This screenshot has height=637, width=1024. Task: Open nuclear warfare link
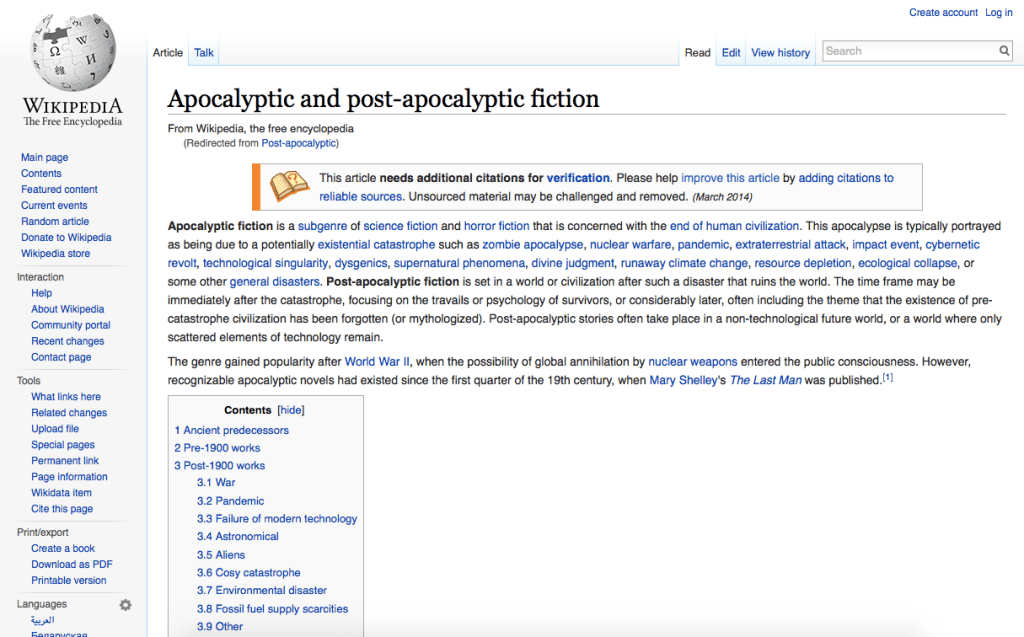pos(630,244)
